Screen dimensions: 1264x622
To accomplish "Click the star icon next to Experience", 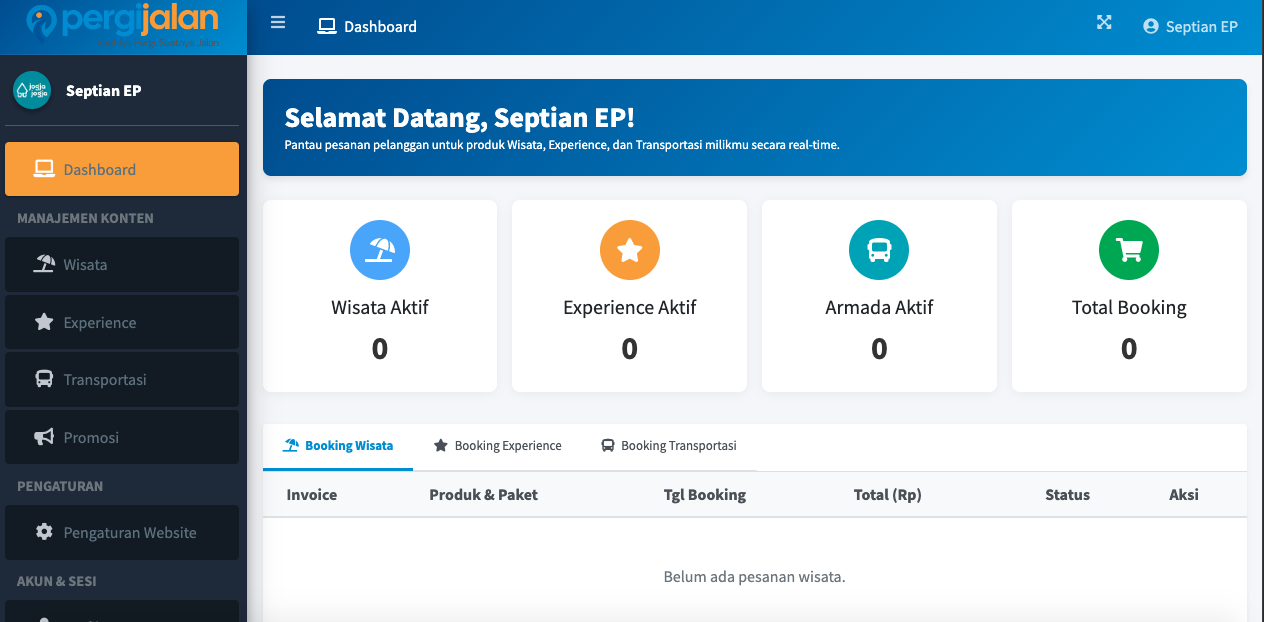I will pos(44,322).
